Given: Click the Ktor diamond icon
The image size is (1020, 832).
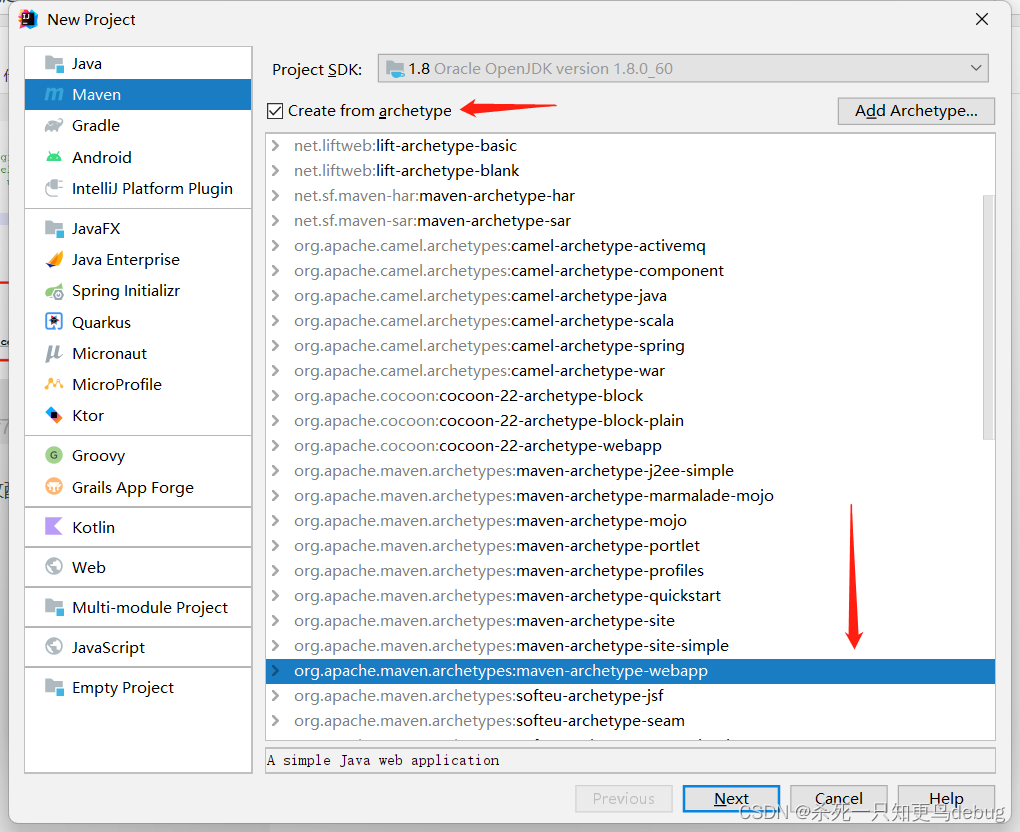Looking at the screenshot, I should click(54, 415).
